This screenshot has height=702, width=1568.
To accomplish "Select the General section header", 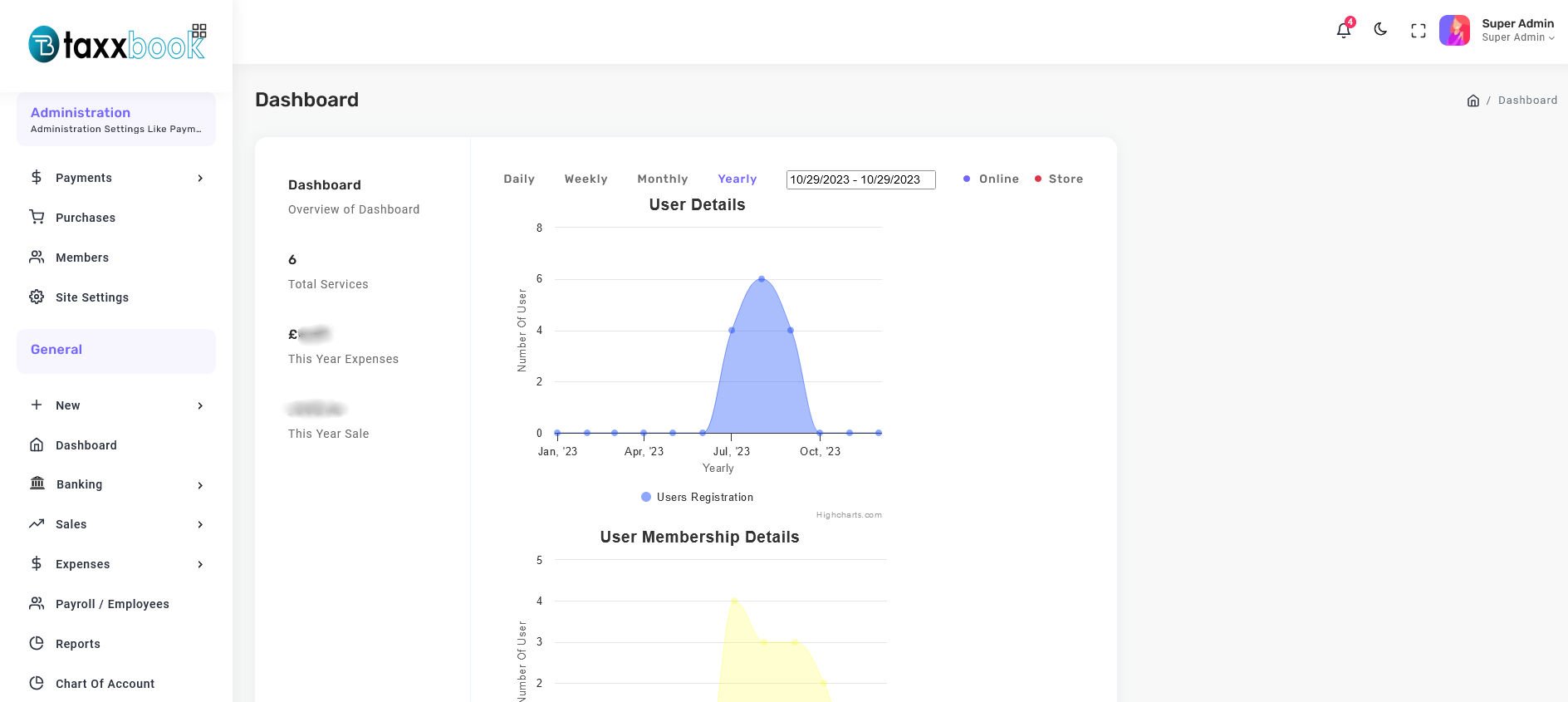I will point(116,351).
